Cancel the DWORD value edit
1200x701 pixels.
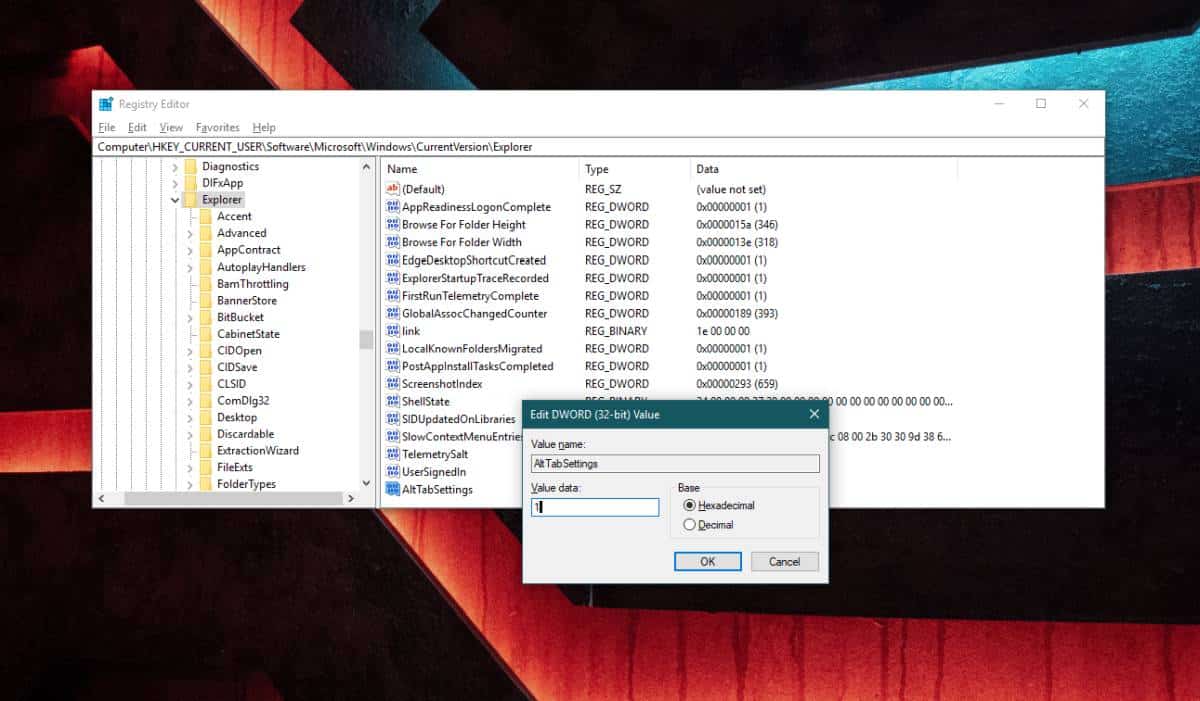coord(785,561)
